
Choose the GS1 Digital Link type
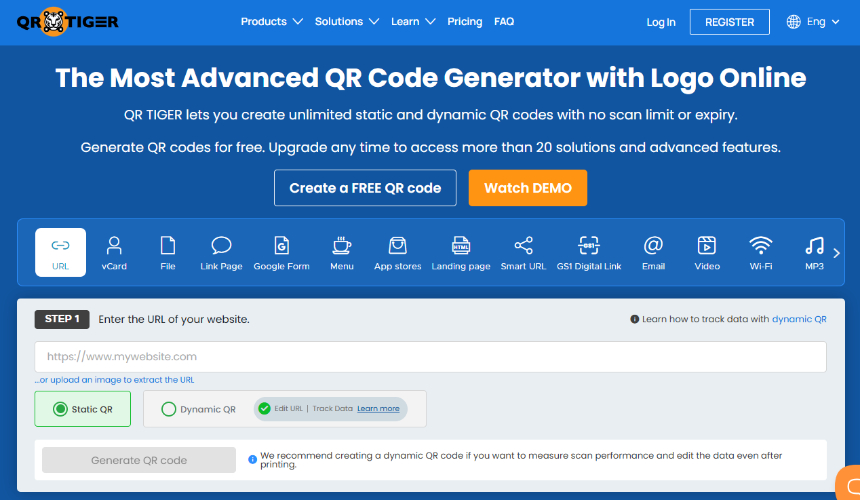[589, 252]
